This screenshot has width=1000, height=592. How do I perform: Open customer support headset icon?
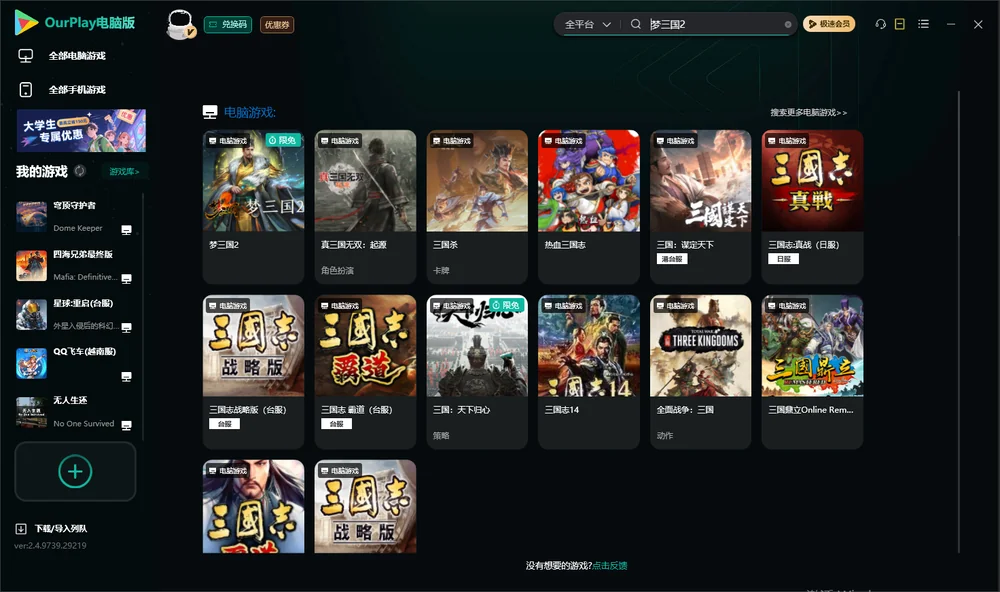(881, 24)
